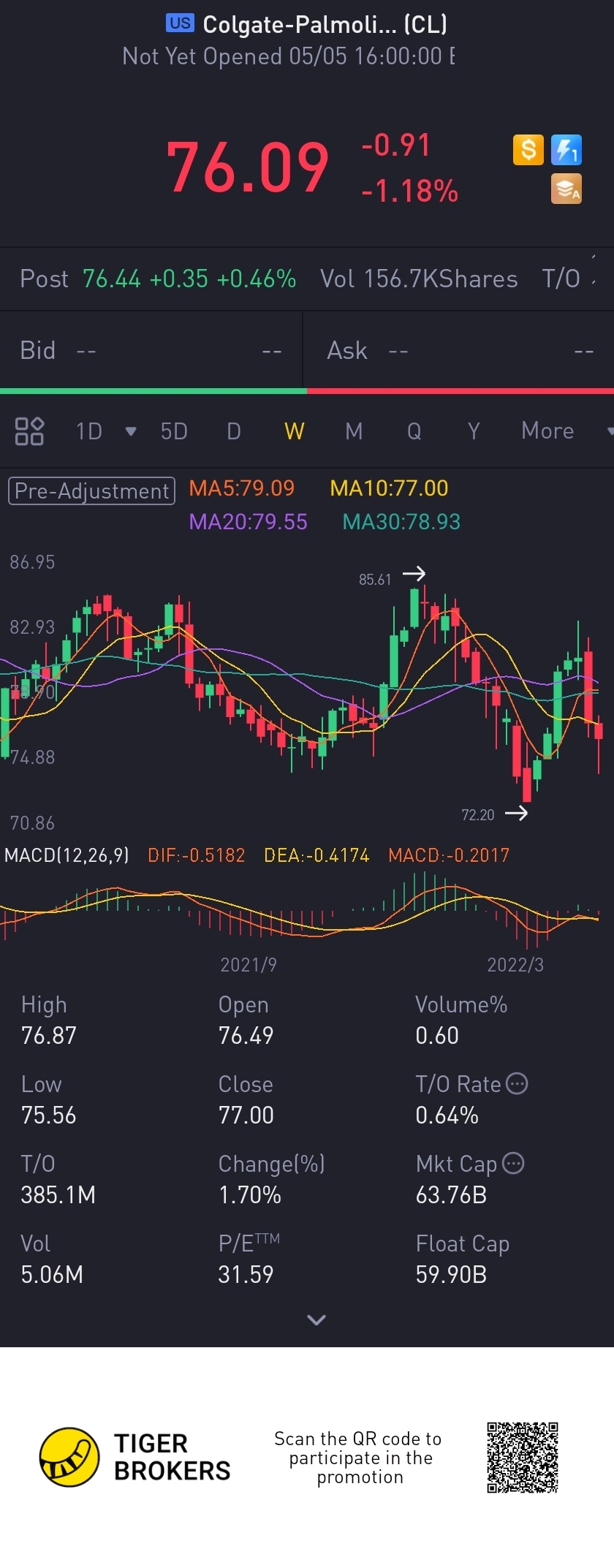The image size is (614, 1568).
Task: Tap the Vol 5.06M value
Action: click(x=52, y=1275)
